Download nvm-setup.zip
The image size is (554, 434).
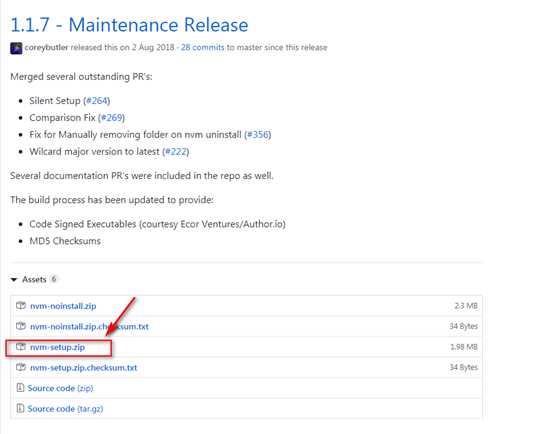(58, 347)
